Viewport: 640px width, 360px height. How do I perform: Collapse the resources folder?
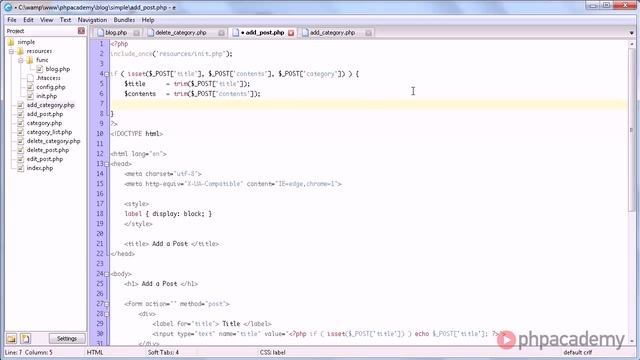coord(11,51)
